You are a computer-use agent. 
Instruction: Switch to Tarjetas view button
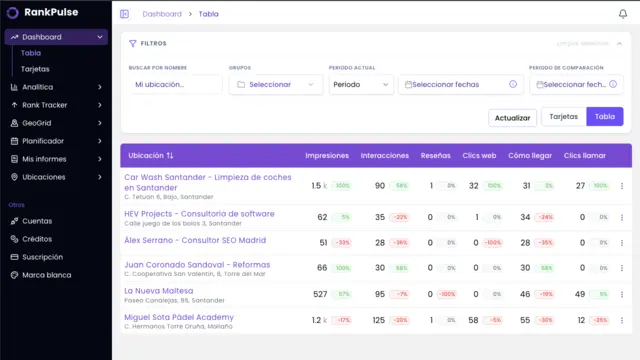(x=564, y=117)
